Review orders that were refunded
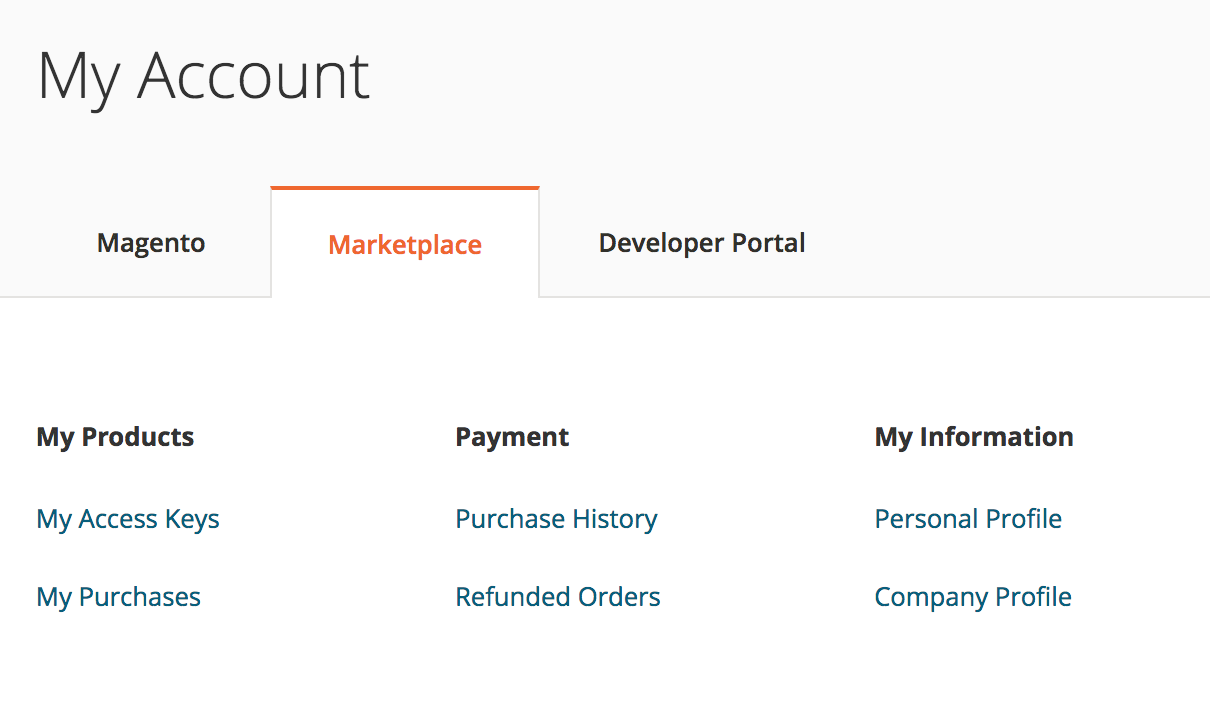Viewport: 1210px width, 706px height. (x=557, y=596)
